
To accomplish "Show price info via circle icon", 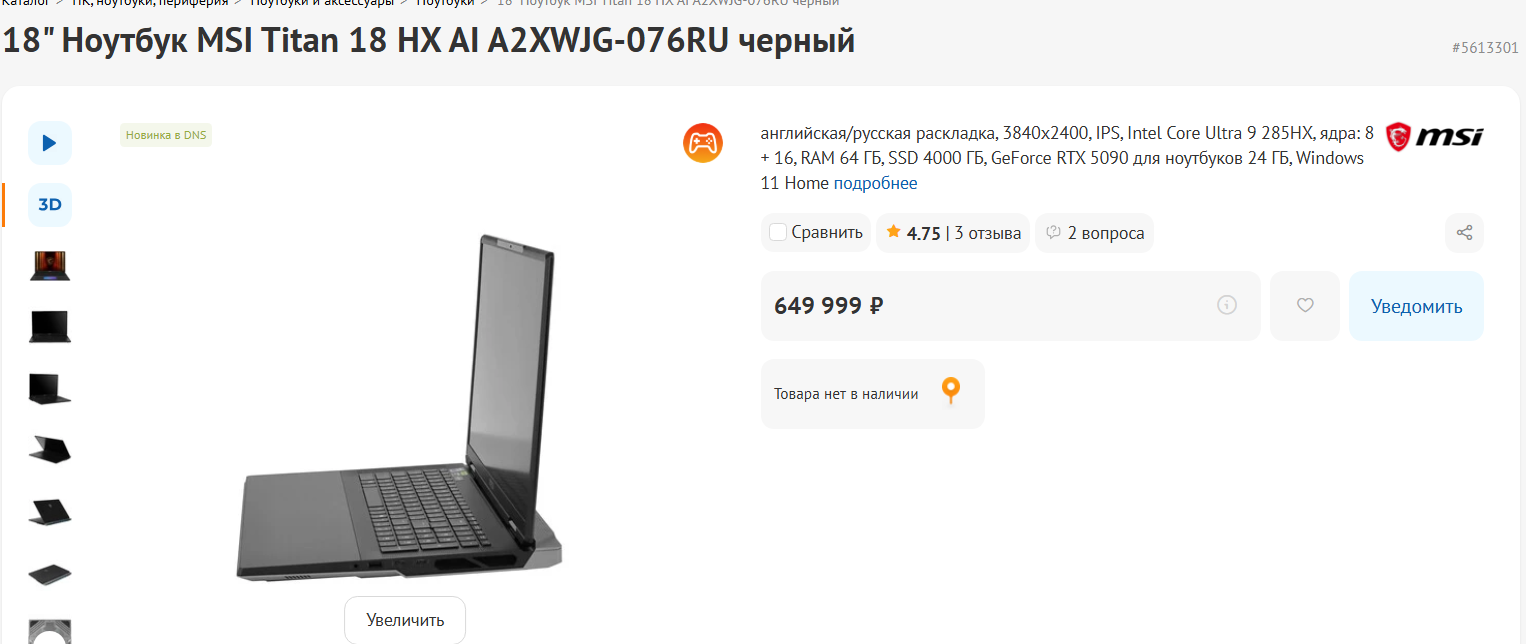I will point(1227,305).
